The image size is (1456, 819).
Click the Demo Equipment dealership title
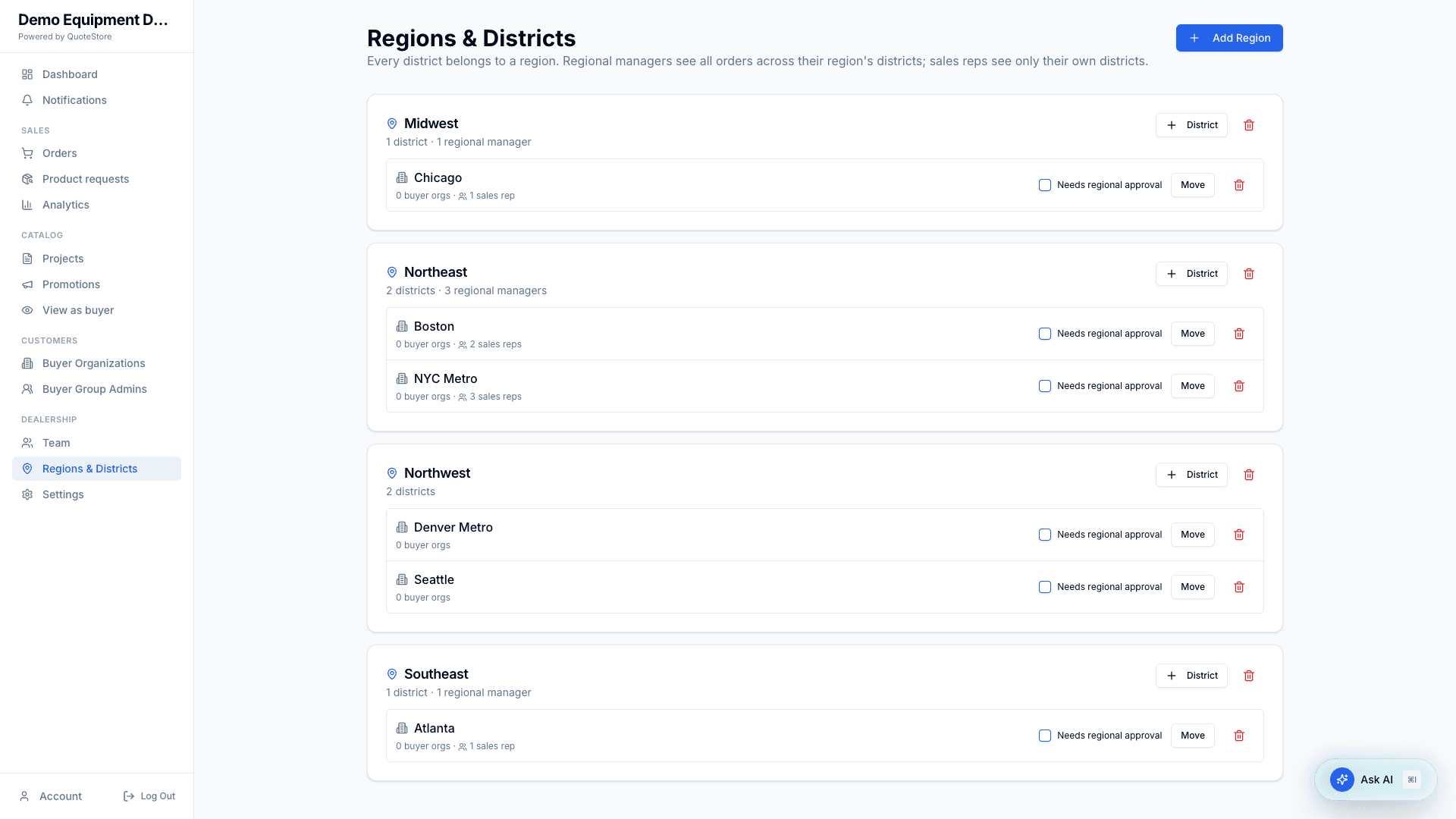point(93,20)
